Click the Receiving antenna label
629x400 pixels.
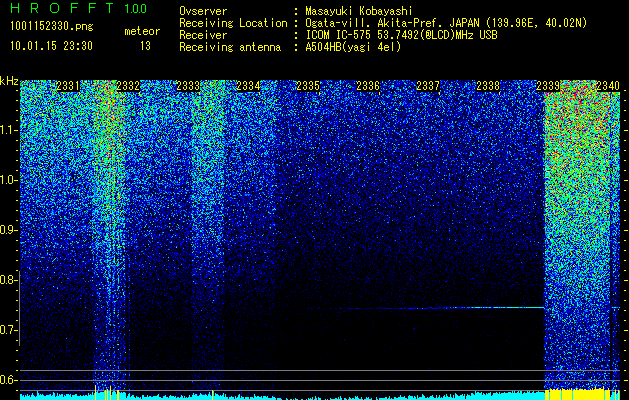pos(230,47)
